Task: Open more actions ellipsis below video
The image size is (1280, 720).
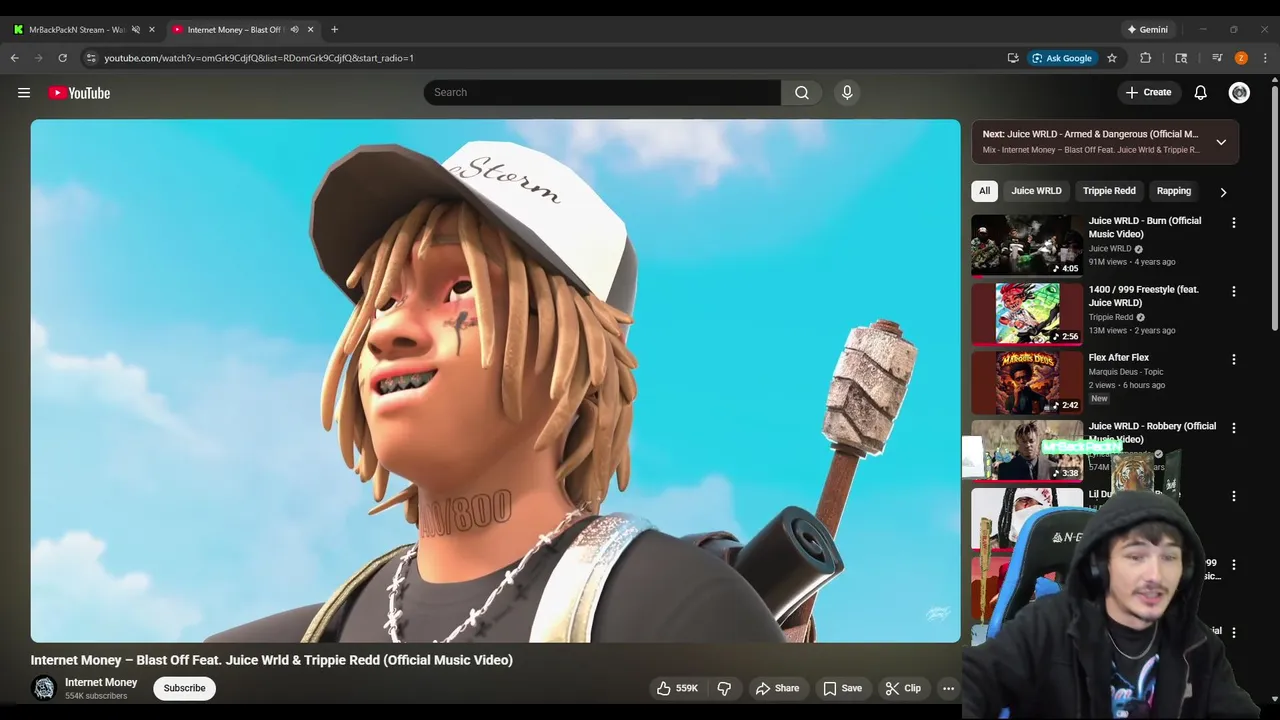Action: [x=948, y=688]
